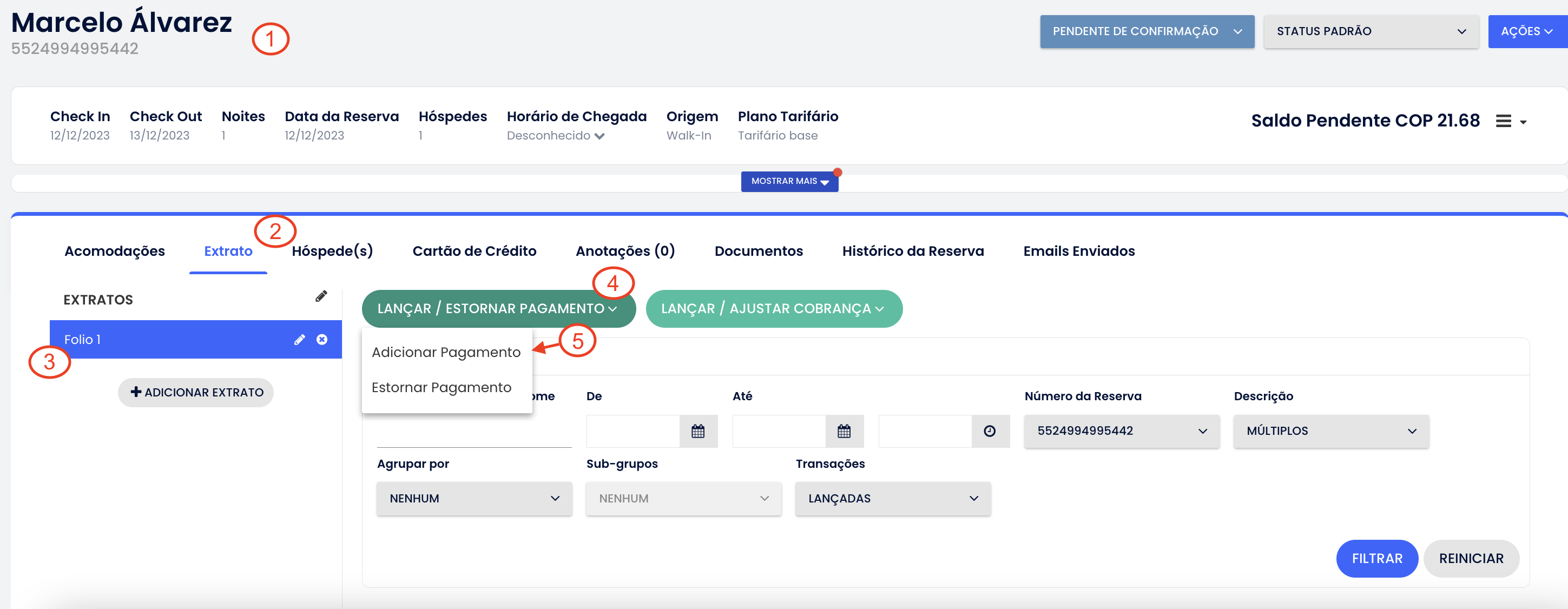
Task: Click the De date input field
Action: coord(633,432)
